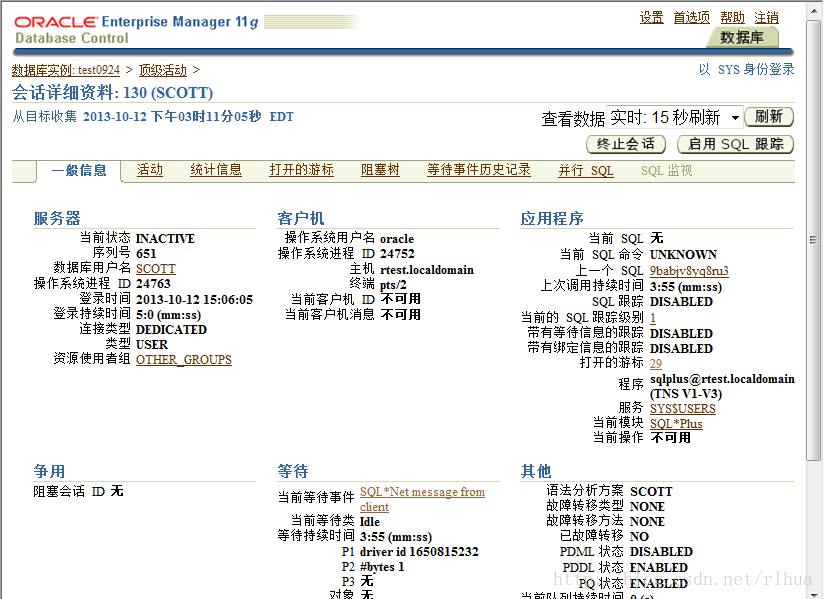Click OS process ID 24752

point(397,254)
